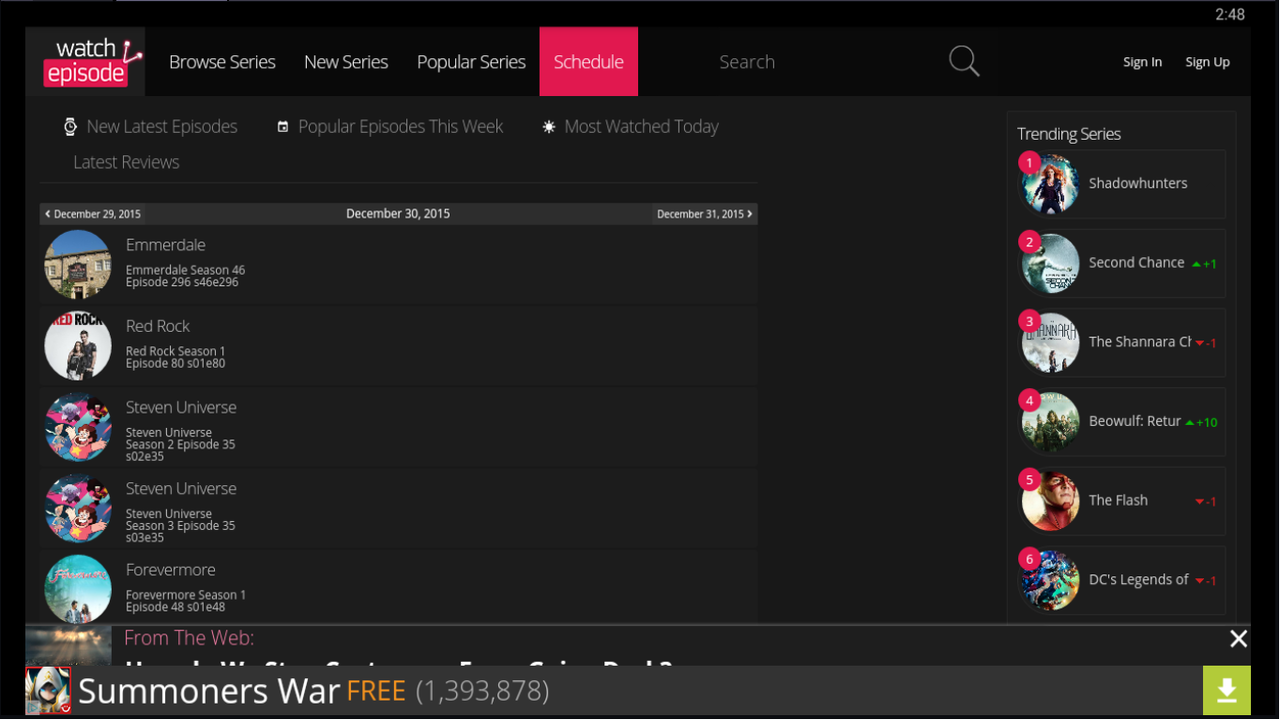Open the Sign In link
The image size is (1280, 720).
[x=1142, y=61]
